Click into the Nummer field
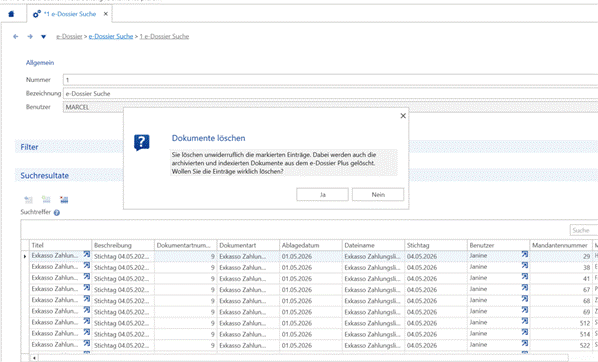 click(x=330, y=80)
